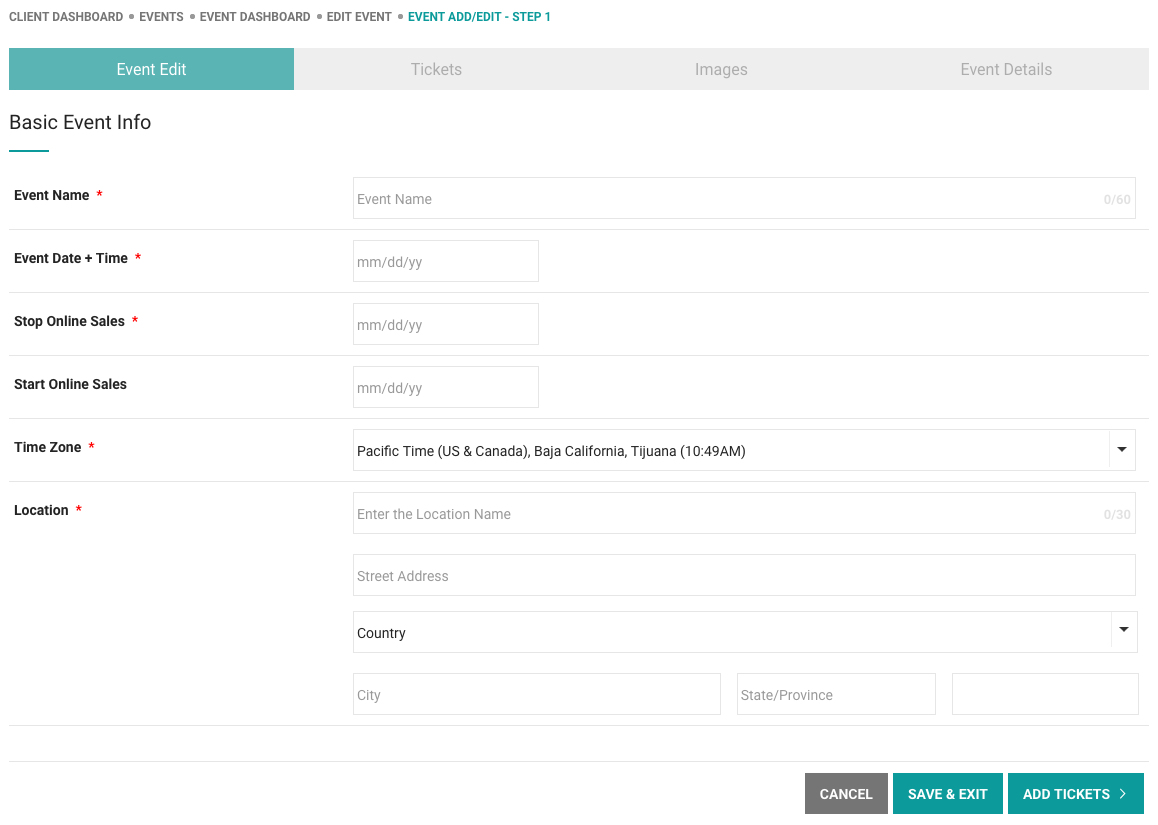Focus the Event Name input field
Image resolution: width=1158 pixels, height=825 pixels.
[744, 198]
